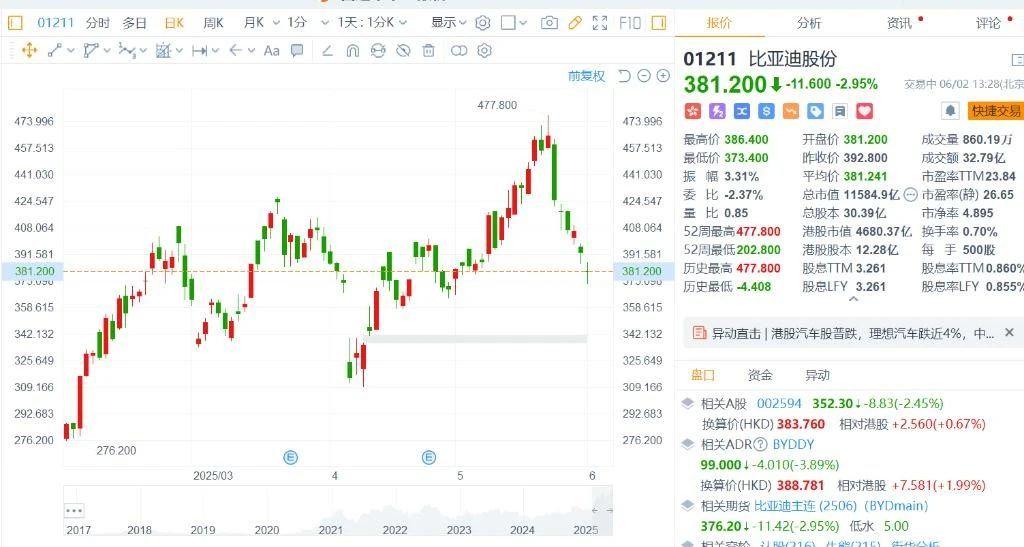Toggle hide drawings (crossed eye) icon

403,50
